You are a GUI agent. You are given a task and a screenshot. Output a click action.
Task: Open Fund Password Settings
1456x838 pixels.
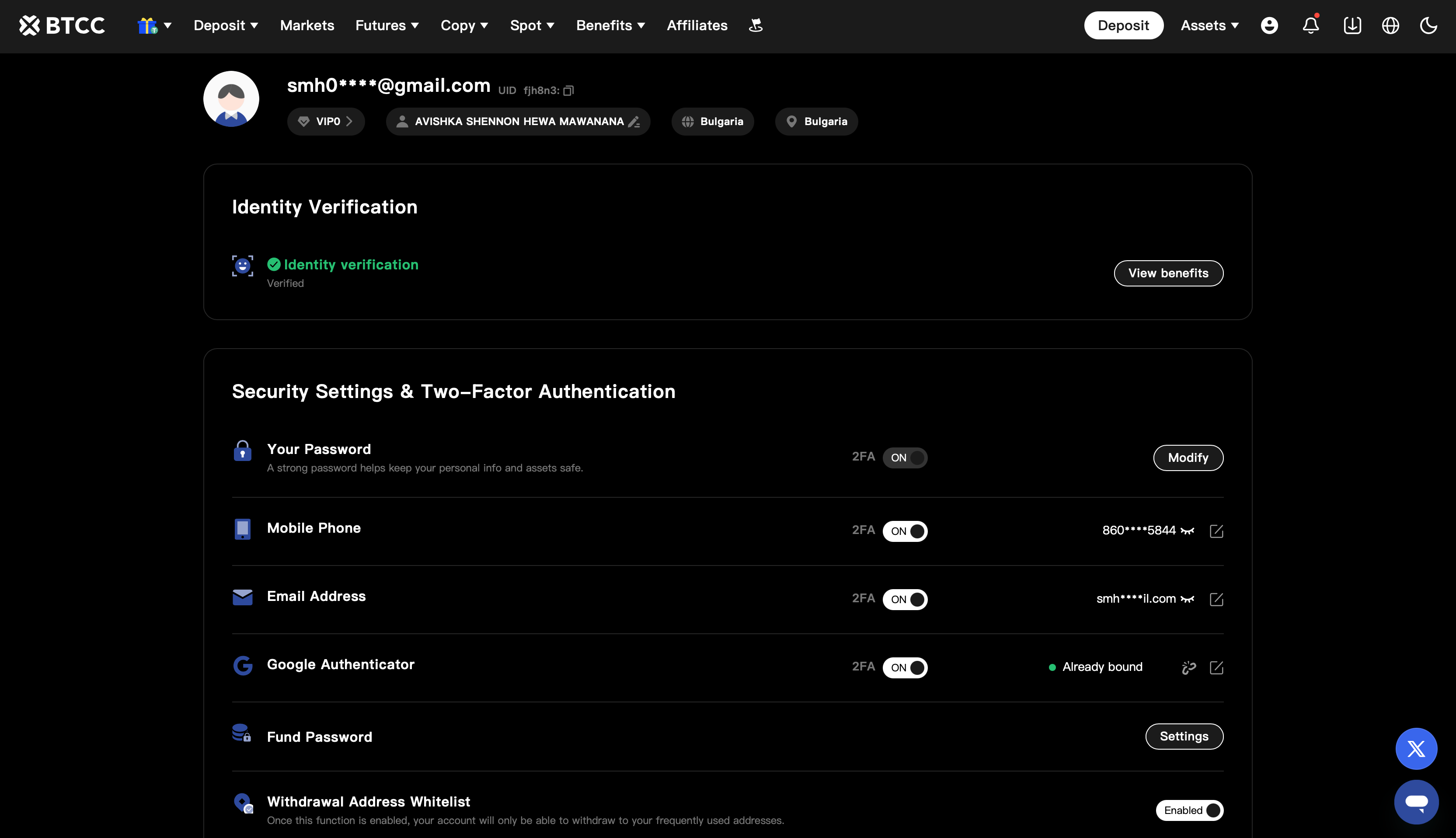pos(1184,736)
